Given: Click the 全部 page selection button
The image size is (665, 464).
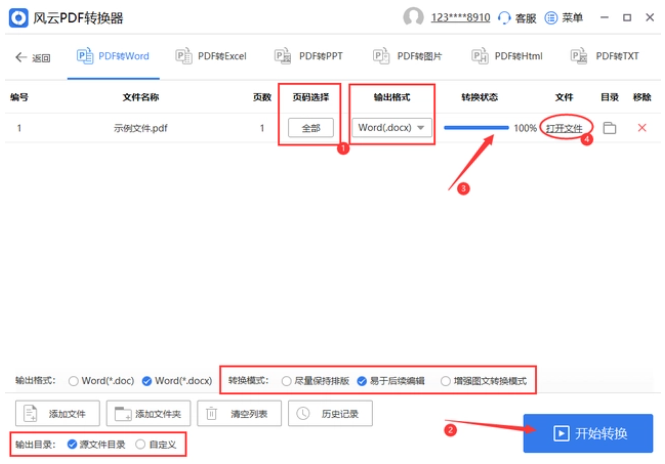Looking at the screenshot, I should click(x=311, y=128).
